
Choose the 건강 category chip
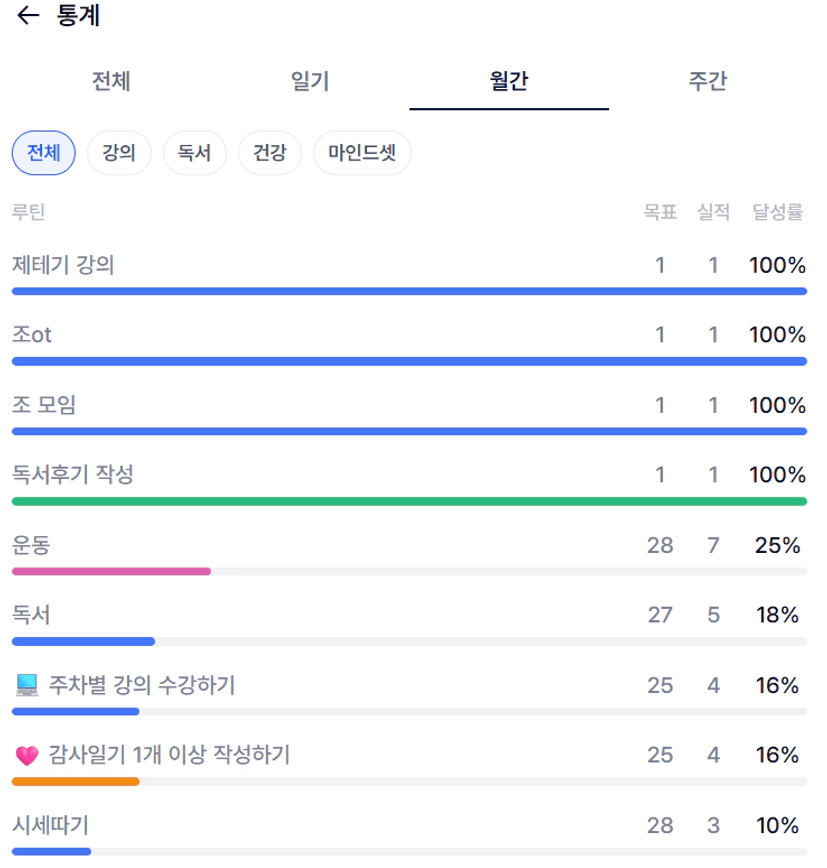(x=270, y=153)
